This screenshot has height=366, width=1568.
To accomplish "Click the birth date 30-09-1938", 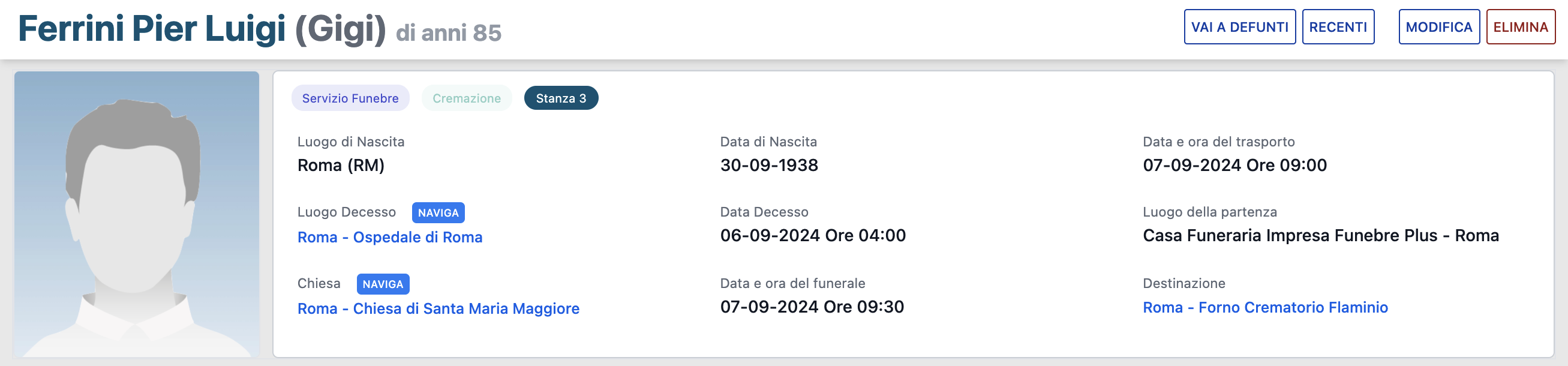I will coord(769,165).
